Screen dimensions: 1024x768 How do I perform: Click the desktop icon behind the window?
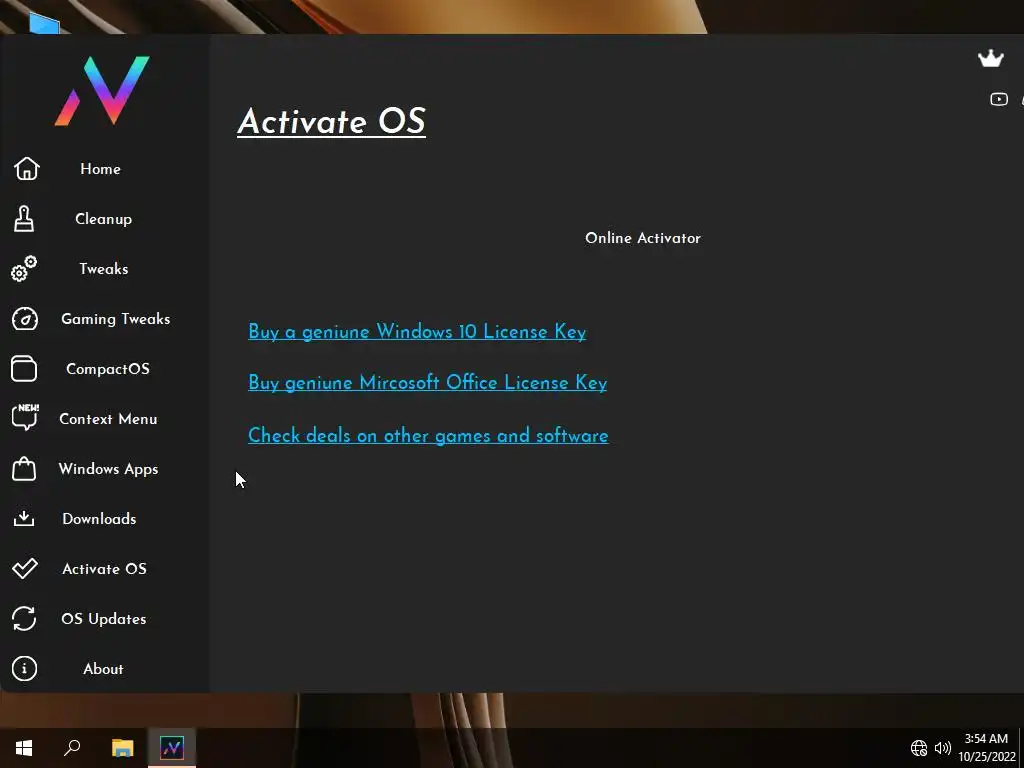click(x=44, y=23)
